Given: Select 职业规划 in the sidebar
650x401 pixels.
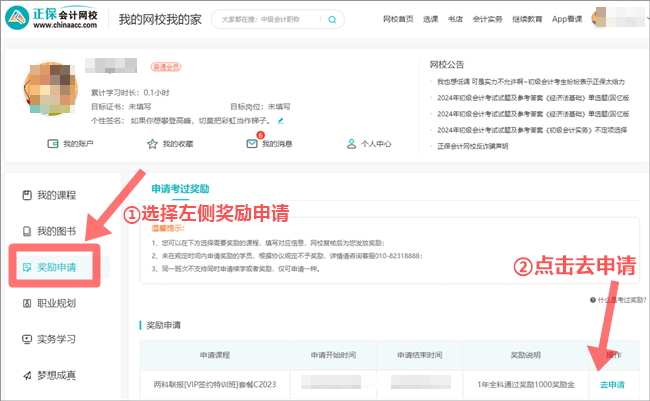Looking at the screenshot, I should click(49, 303).
